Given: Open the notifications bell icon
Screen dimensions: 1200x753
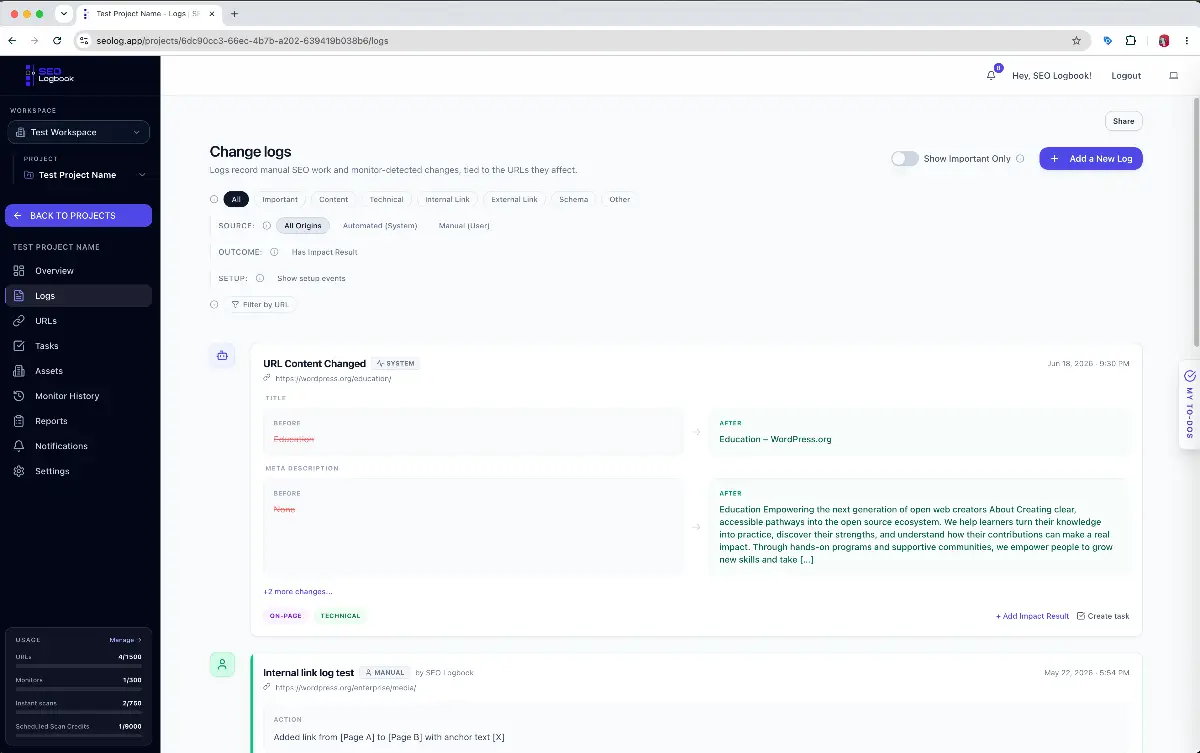Looking at the screenshot, I should [992, 75].
